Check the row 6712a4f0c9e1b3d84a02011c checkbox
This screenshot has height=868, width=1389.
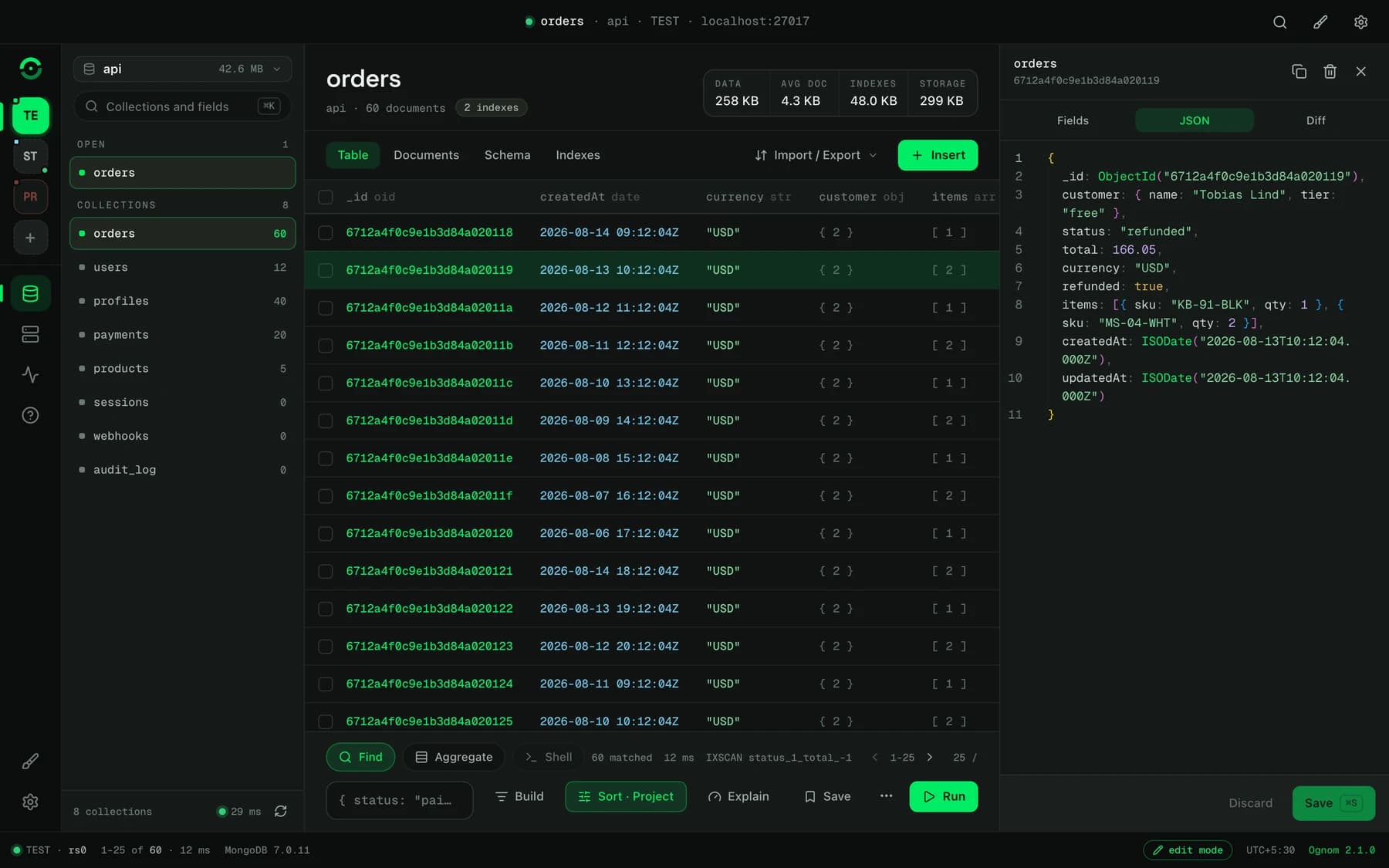326,383
